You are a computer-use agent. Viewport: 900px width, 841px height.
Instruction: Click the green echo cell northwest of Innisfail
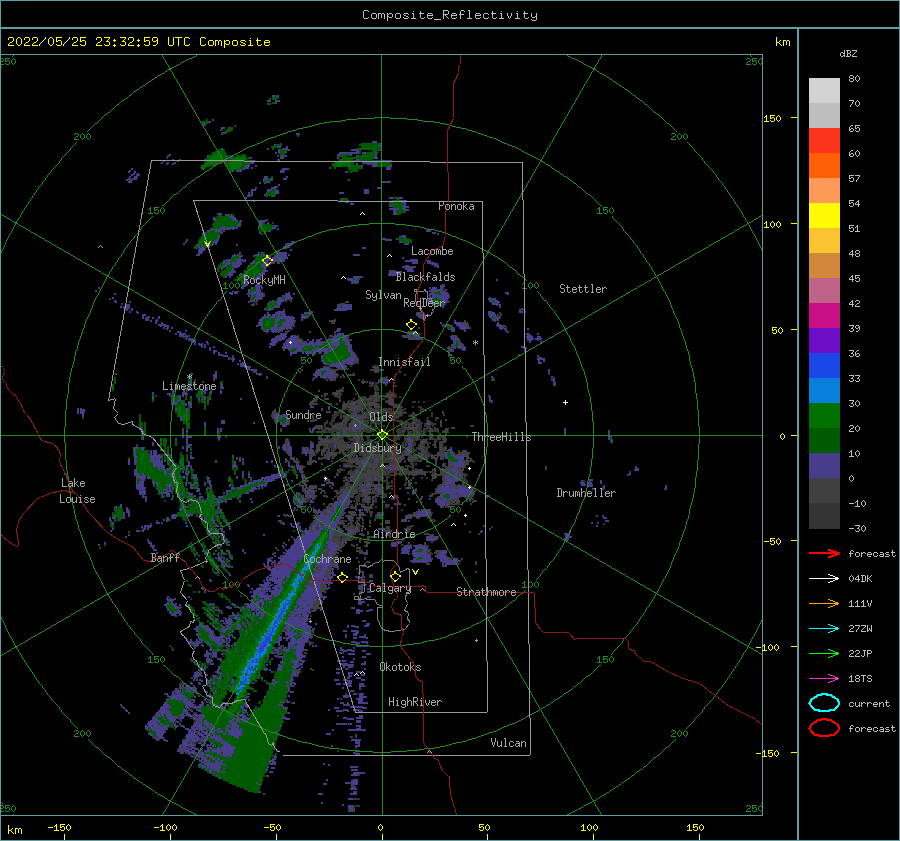(x=339, y=351)
